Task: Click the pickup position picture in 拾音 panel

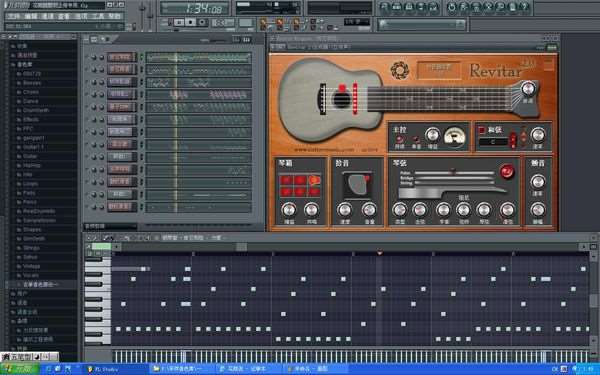Action: pos(357,186)
